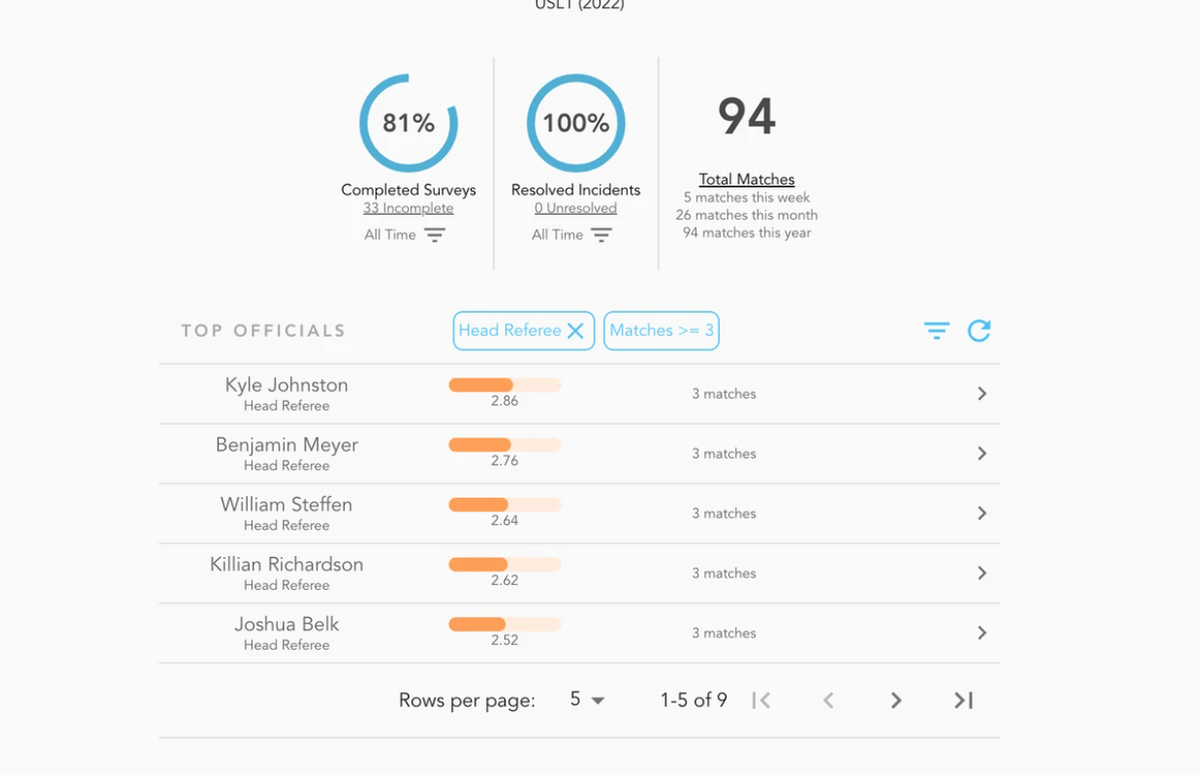Click Joshua Belk's rating bar
Viewport: 1200px width, 775px height.
pyautogui.click(x=505, y=625)
